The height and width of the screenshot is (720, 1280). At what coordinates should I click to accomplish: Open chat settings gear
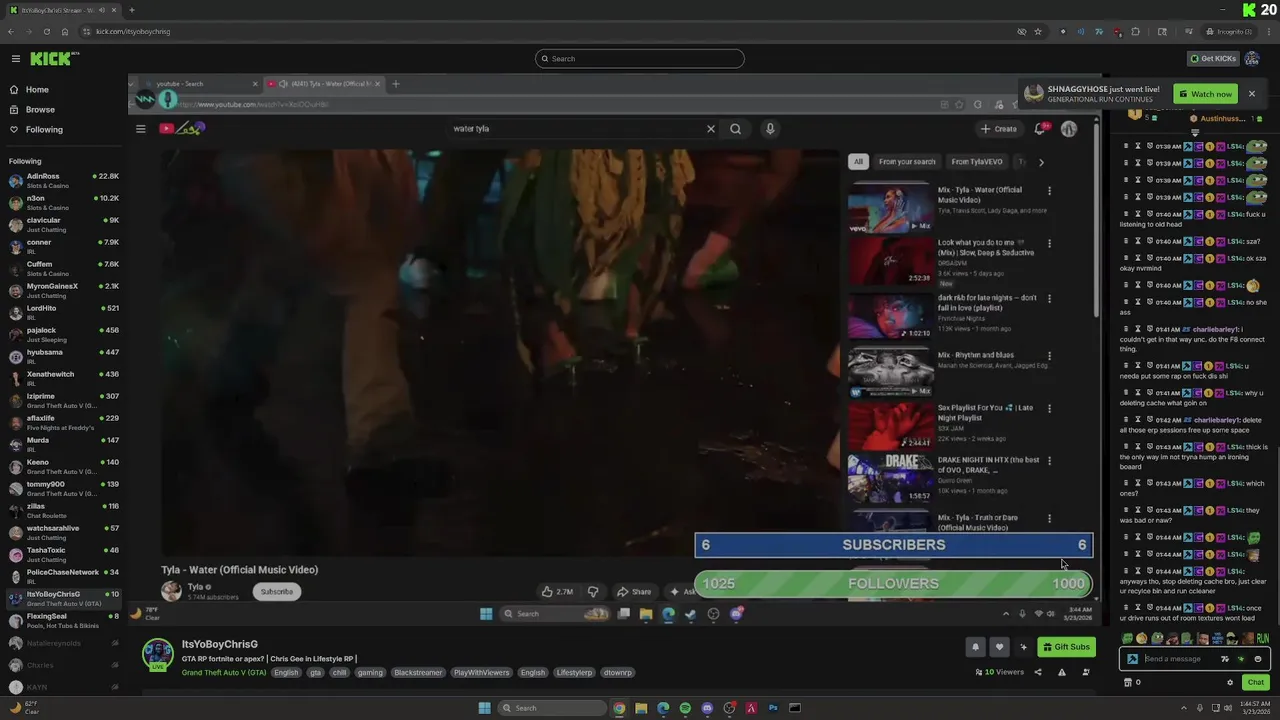pos(1230,683)
